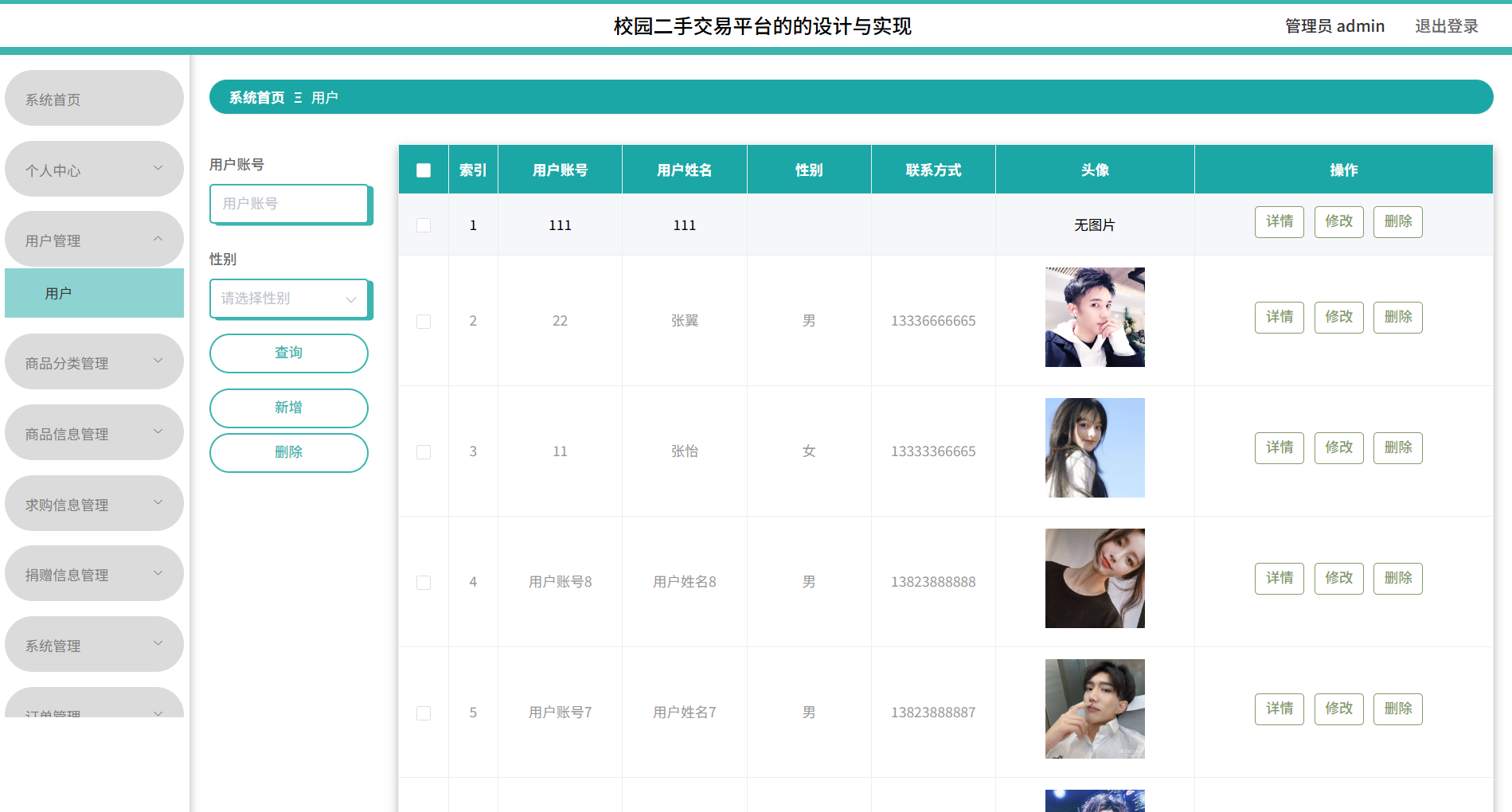Open 系统首页 in the sidebar
The height and width of the screenshot is (812, 1512).
point(94,99)
